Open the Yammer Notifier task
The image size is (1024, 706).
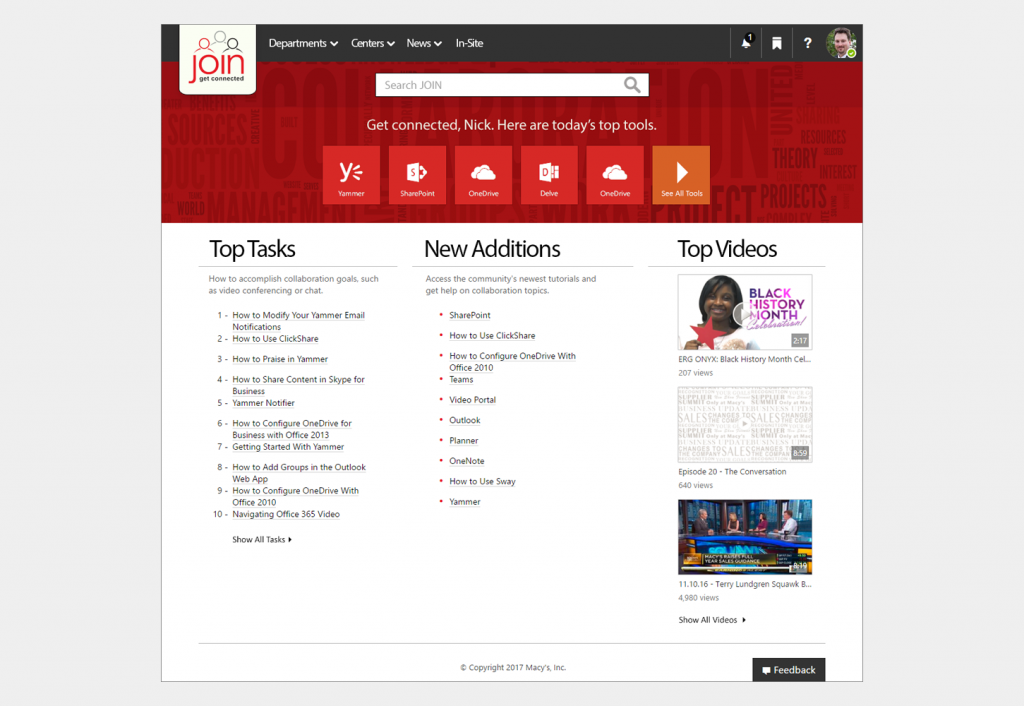point(263,403)
